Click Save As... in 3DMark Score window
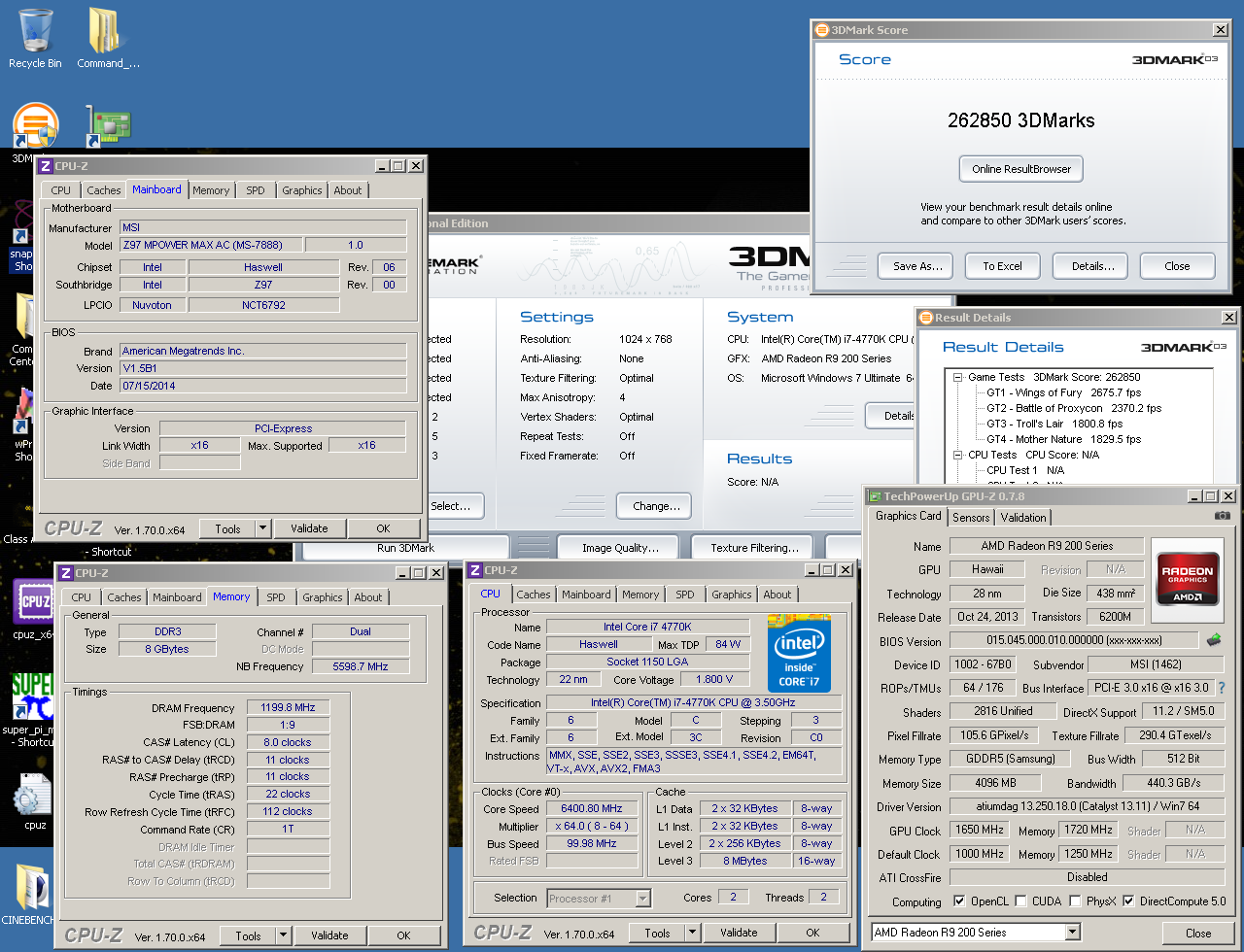The width and height of the screenshot is (1244, 952). click(917, 266)
